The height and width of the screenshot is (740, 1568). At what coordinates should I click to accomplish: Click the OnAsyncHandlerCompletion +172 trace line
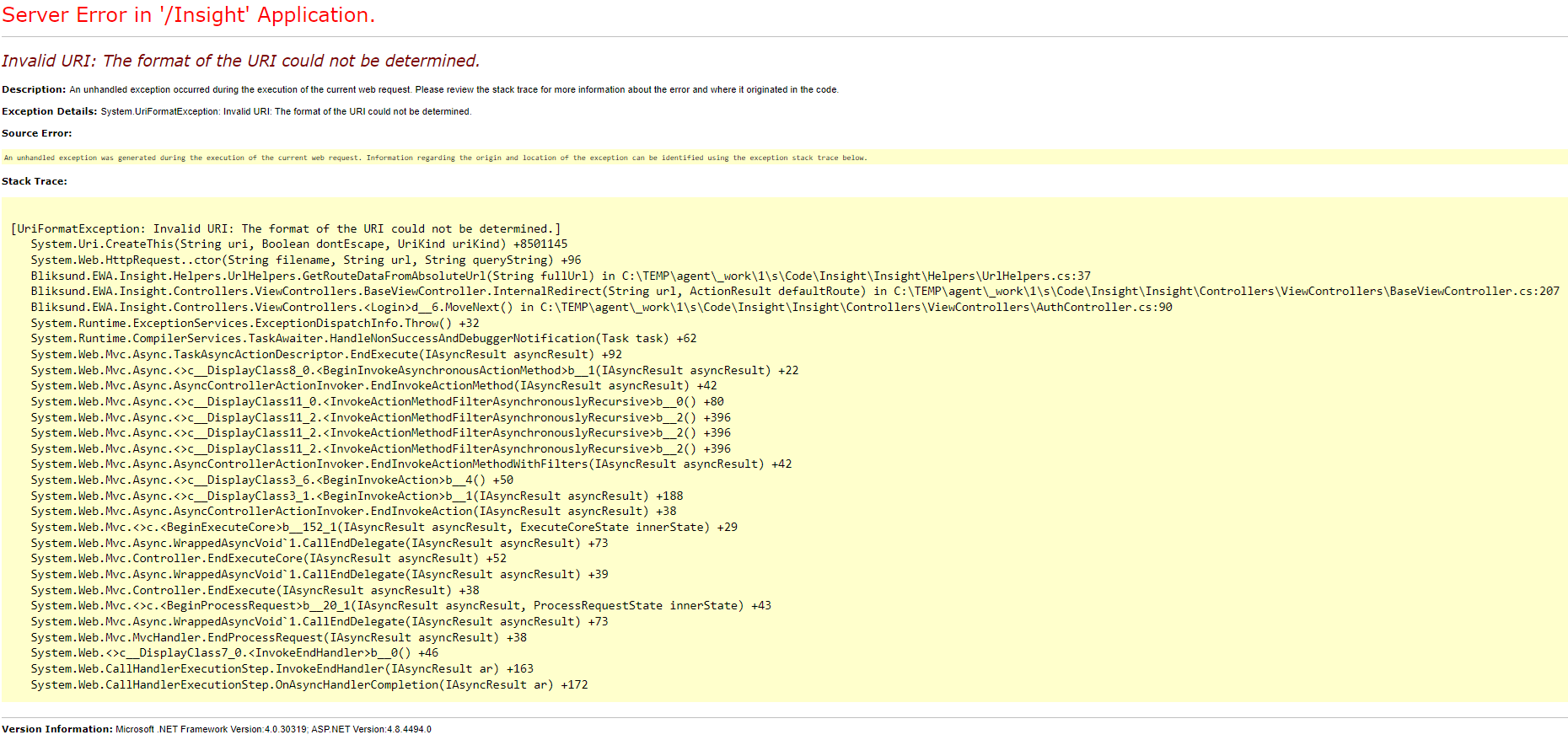click(309, 685)
